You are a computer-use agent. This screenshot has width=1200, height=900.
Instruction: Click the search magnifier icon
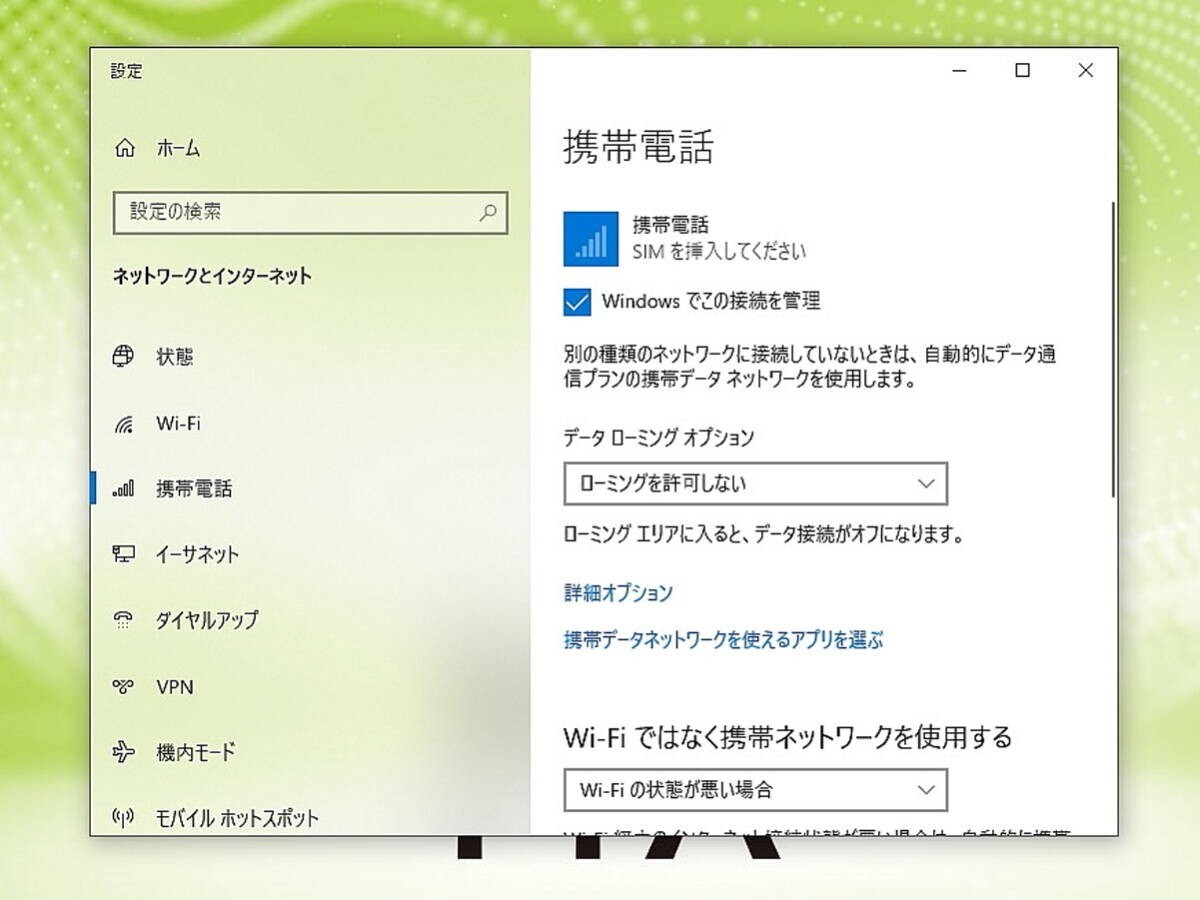[488, 212]
